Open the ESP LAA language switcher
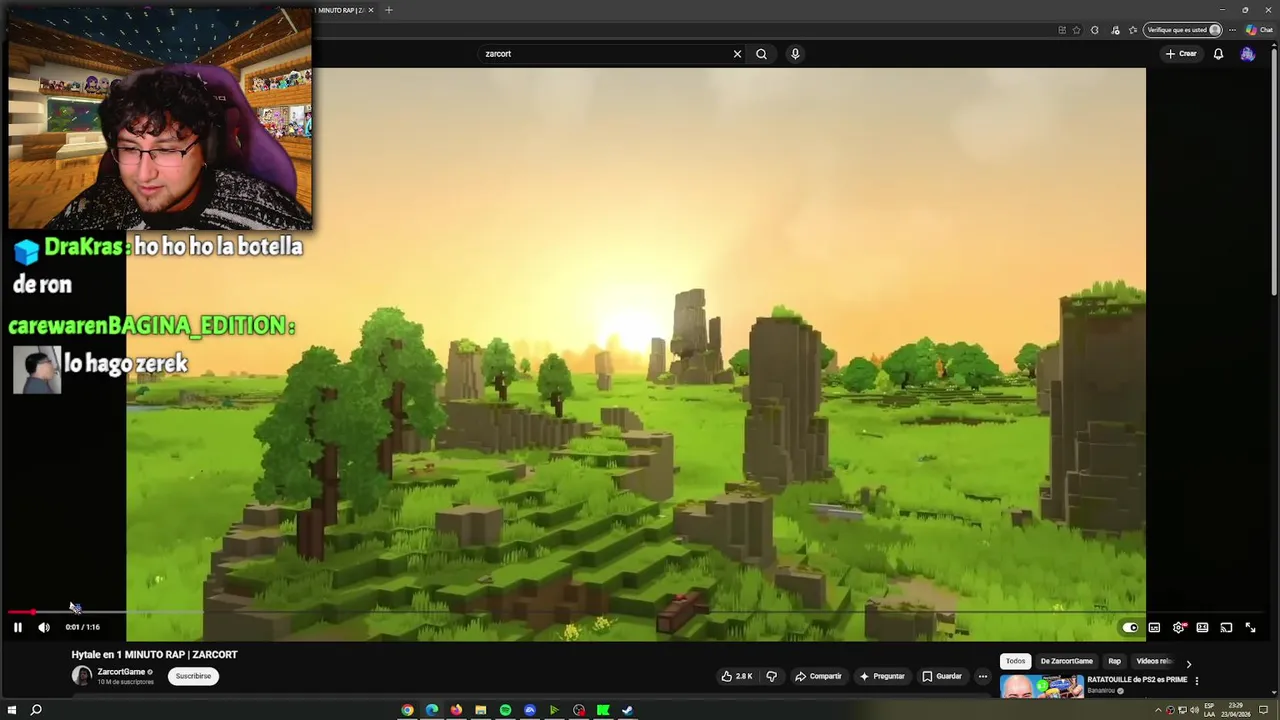This screenshot has height=720, width=1280. pyautogui.click(x=1209, y=710)
